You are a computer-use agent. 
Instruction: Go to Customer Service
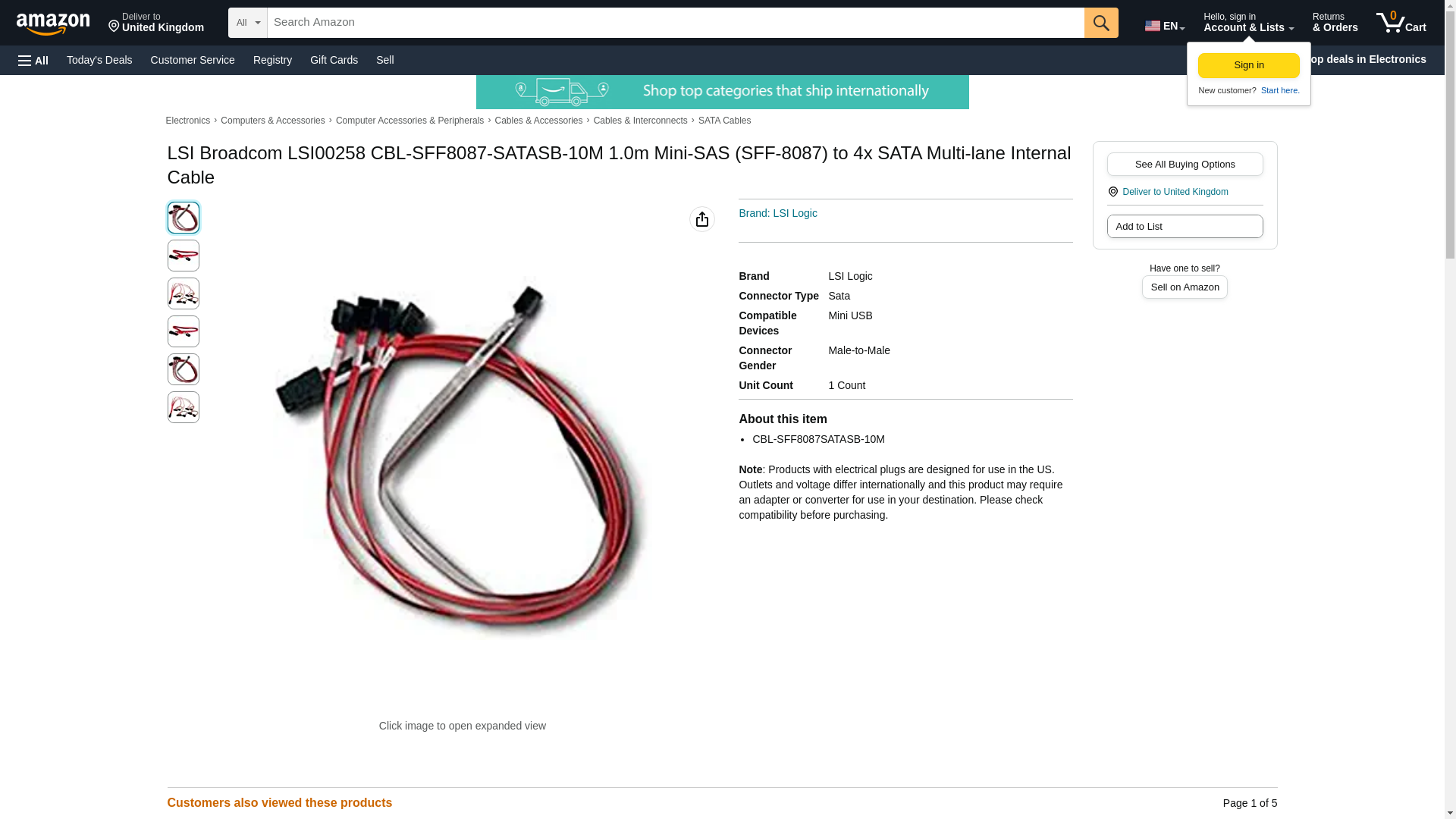(193, 60)
